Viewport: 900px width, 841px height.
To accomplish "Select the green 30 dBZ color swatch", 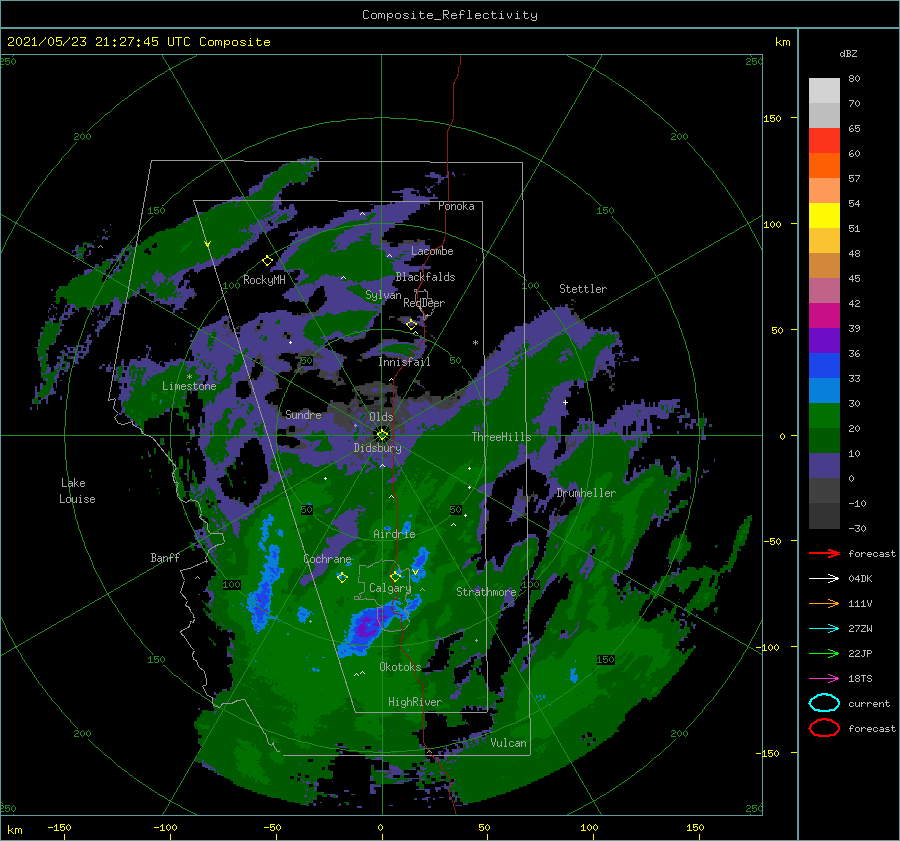I will coord(824,416).
